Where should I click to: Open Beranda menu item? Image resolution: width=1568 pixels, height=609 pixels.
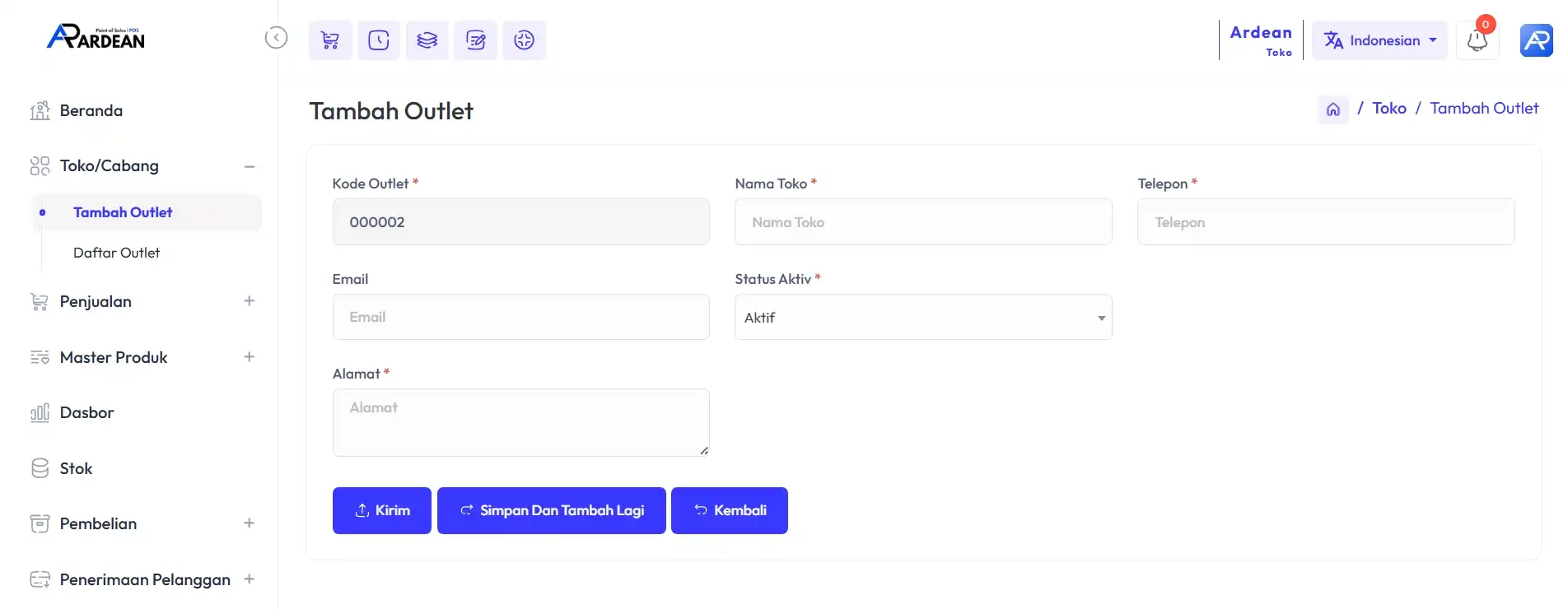pos(91,110)
